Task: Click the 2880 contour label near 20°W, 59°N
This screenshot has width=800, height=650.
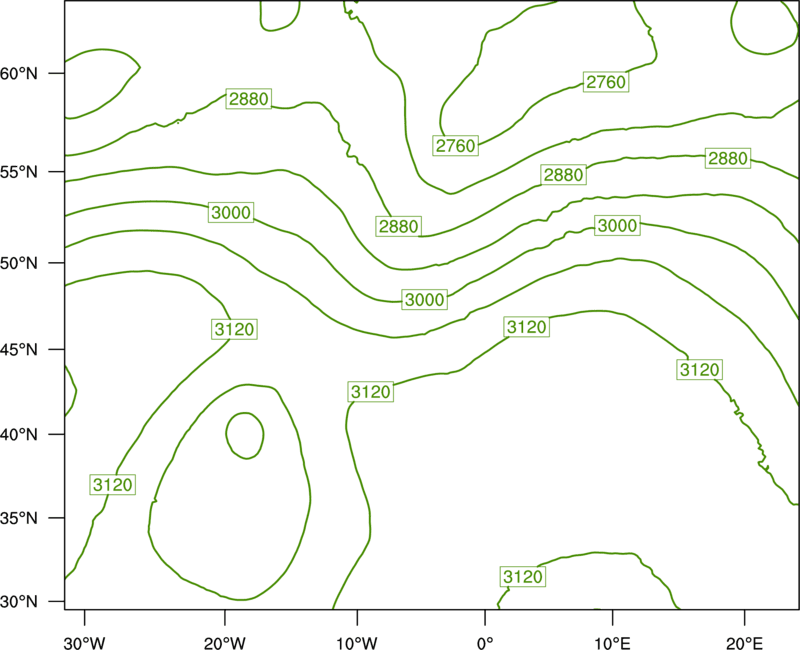Action: [248, 98]
